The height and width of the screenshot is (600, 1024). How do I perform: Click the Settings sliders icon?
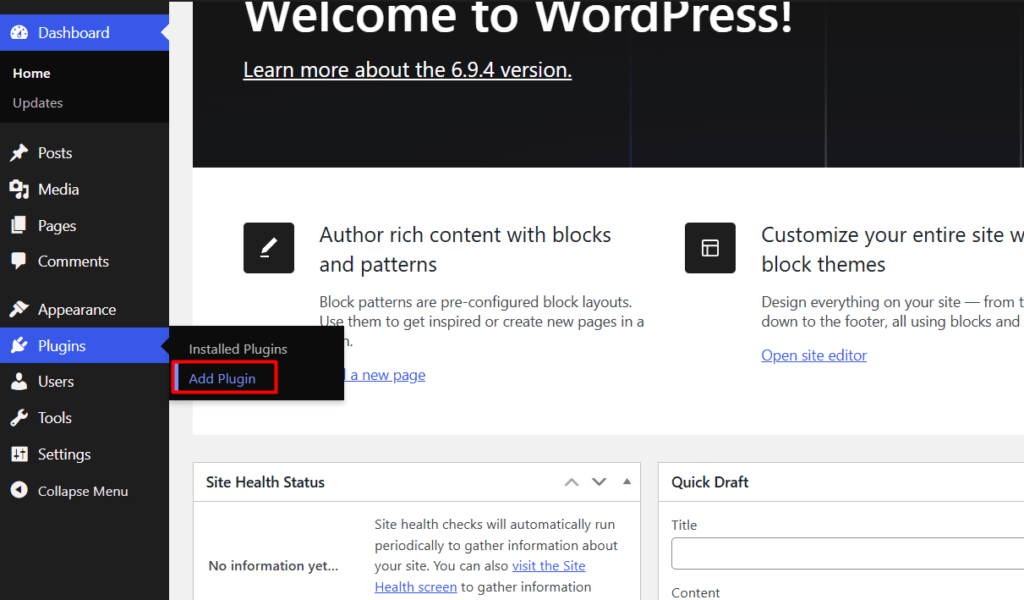tap(19, 454)
